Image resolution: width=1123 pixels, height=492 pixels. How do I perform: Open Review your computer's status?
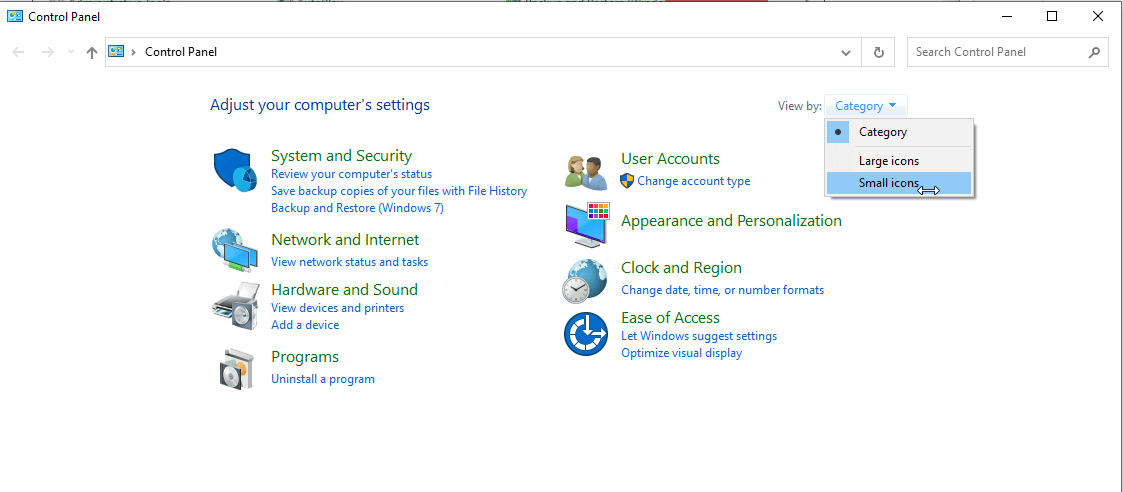(352, 174)
